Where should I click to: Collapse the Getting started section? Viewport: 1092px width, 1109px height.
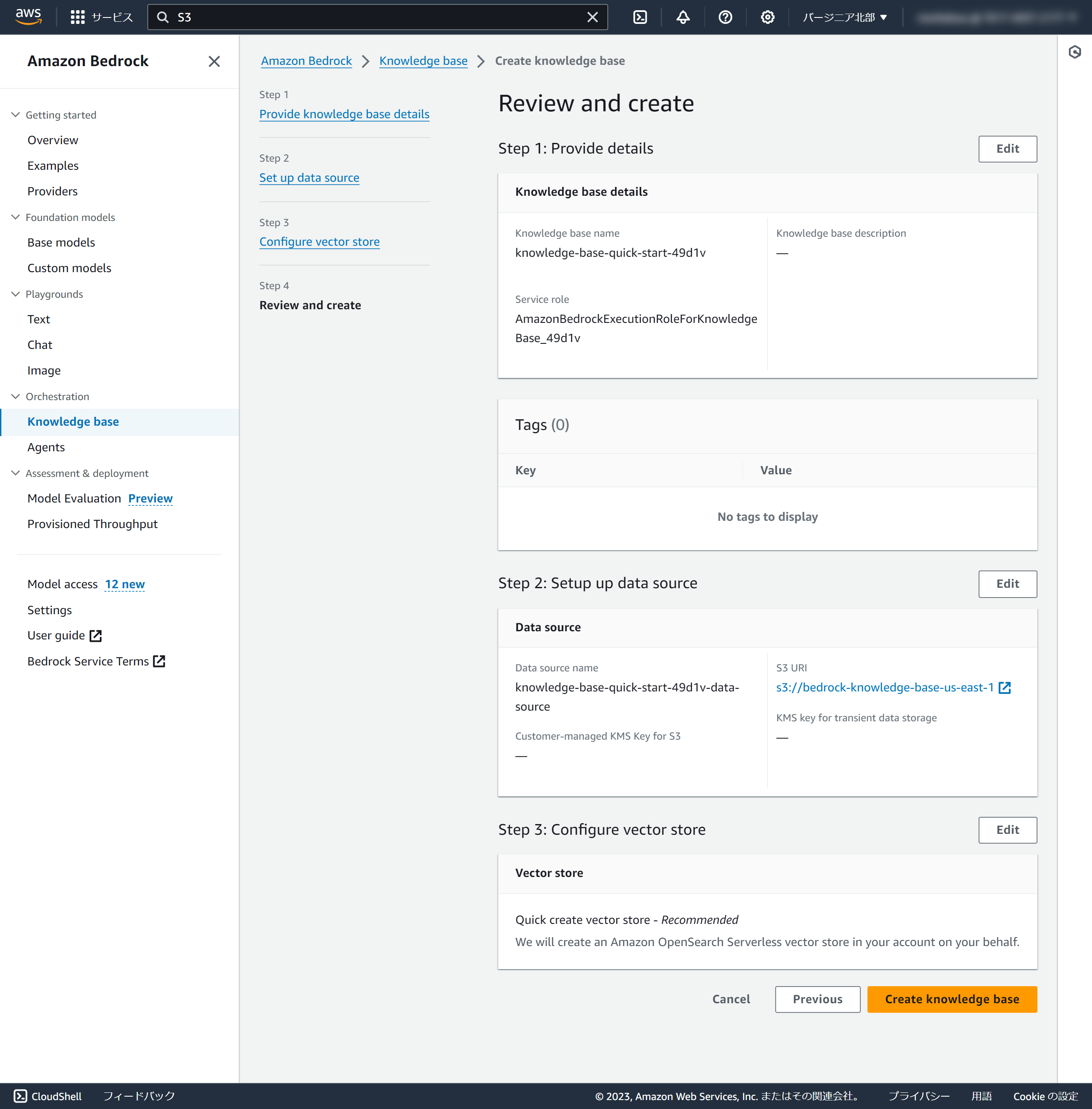click(x=15, y=115)
